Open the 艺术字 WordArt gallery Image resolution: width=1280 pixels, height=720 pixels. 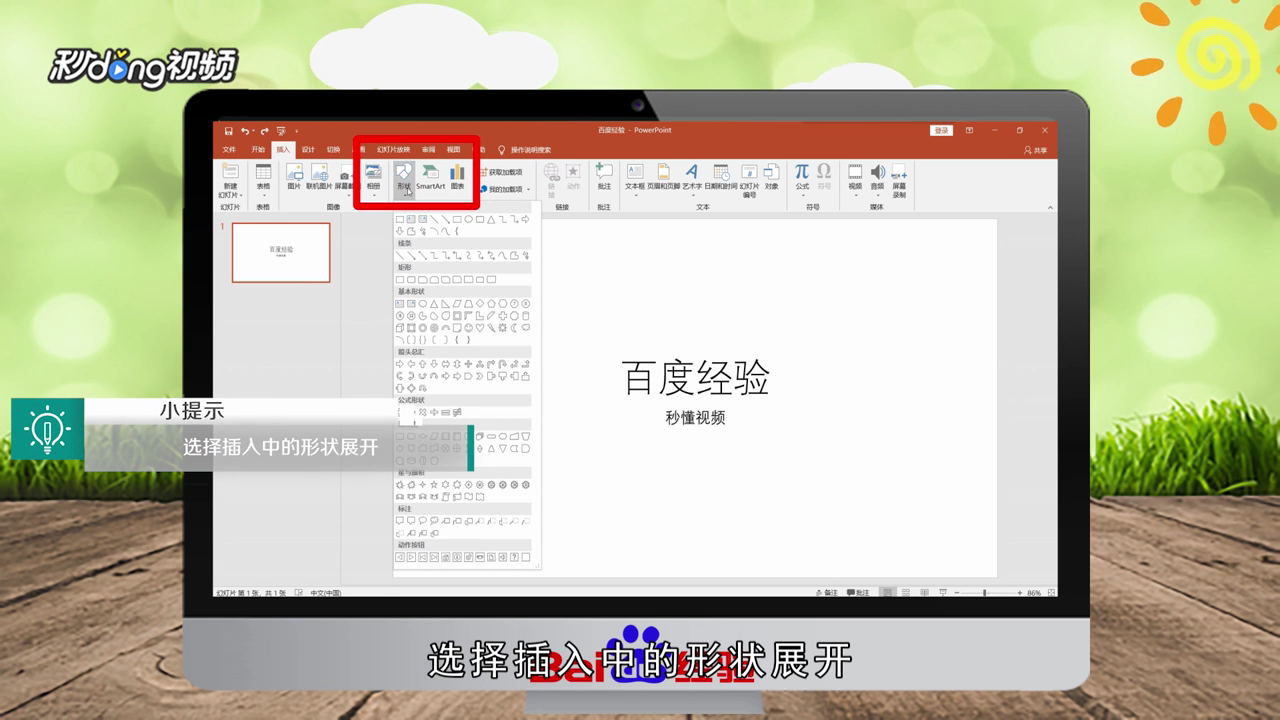click(692, 180)
